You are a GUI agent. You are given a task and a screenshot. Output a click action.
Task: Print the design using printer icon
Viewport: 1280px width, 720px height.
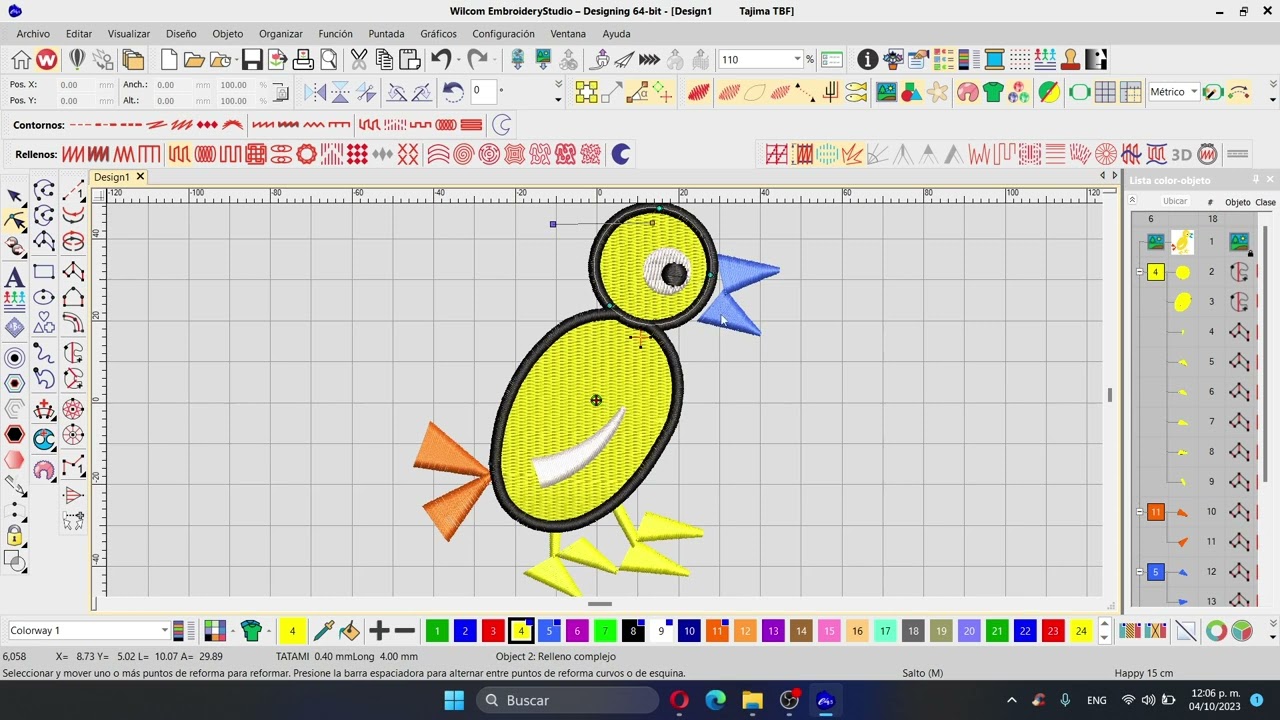[x=303, y=60]
